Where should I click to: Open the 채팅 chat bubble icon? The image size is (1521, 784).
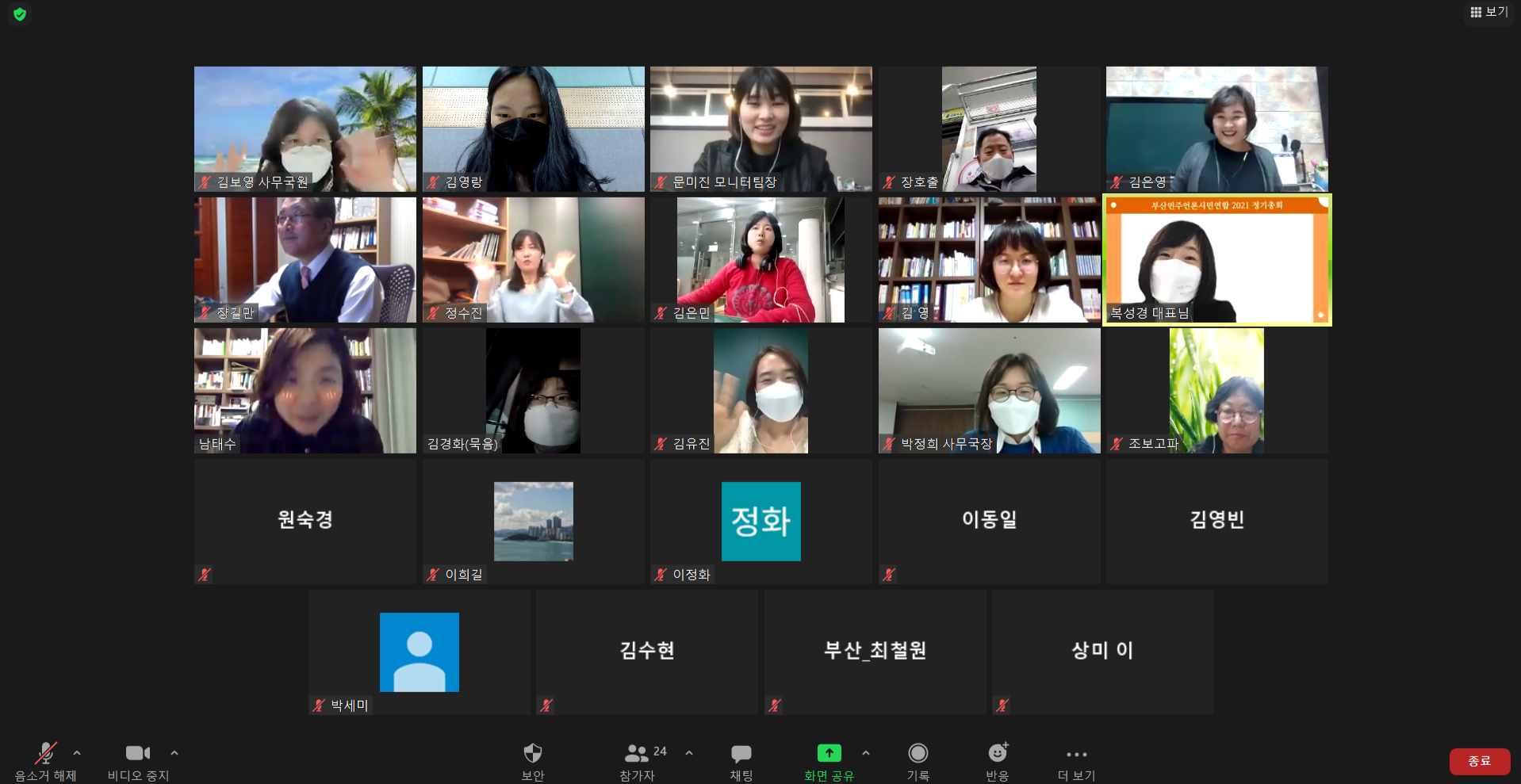[x=741, y=753]
